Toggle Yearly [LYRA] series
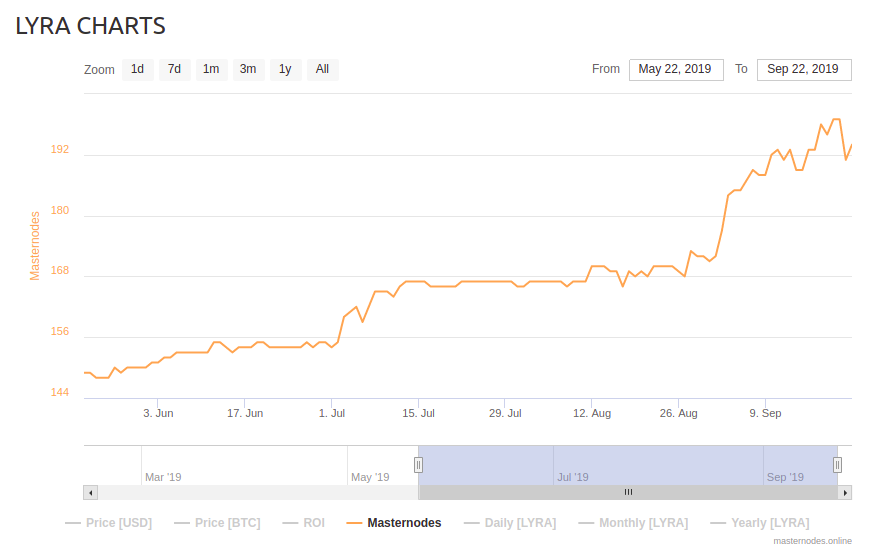This screenshot has height=559, width=886. coord(760,523)
